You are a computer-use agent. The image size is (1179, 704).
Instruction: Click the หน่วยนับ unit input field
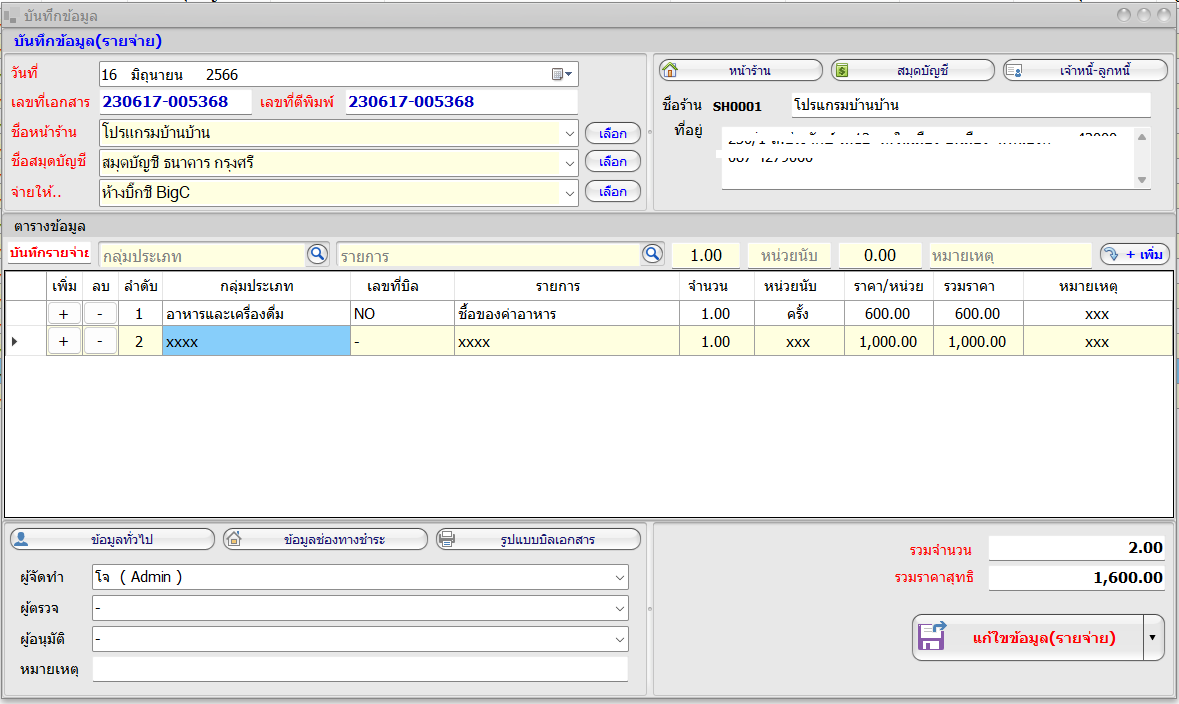coord(789,256)
